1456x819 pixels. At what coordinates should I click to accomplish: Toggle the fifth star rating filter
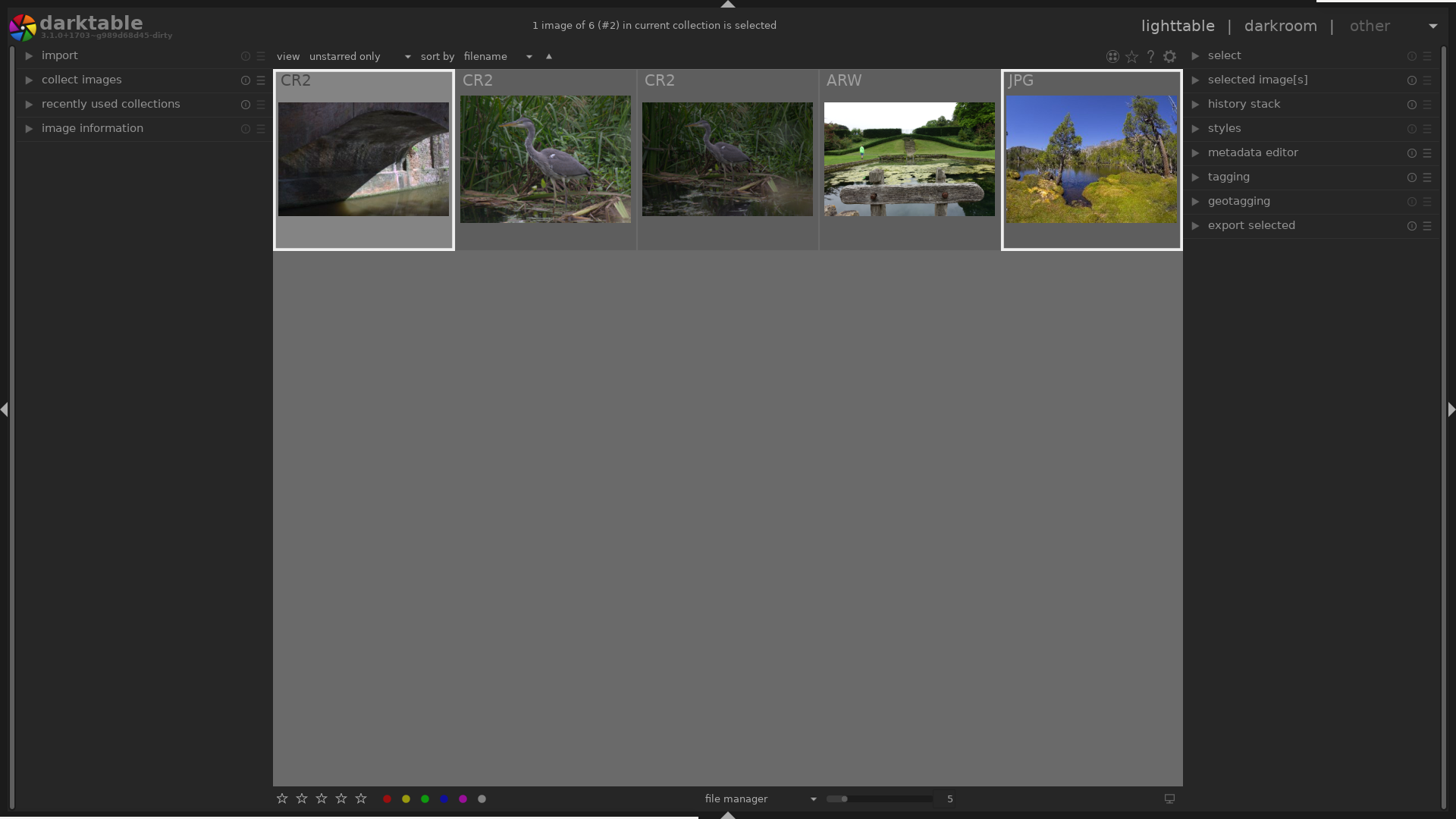pyautogui.click(x=361, y=799)
